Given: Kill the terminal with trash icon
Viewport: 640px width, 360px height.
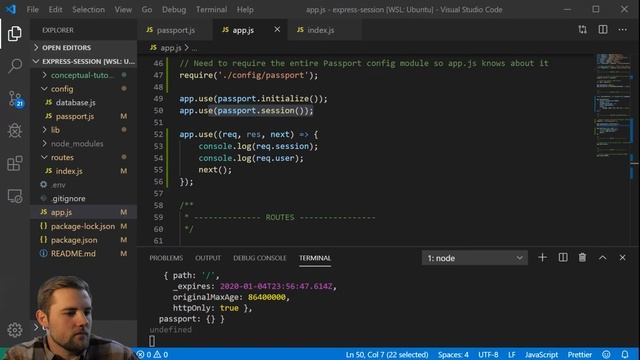Looking at the screenshot, I should click(582, 258).
